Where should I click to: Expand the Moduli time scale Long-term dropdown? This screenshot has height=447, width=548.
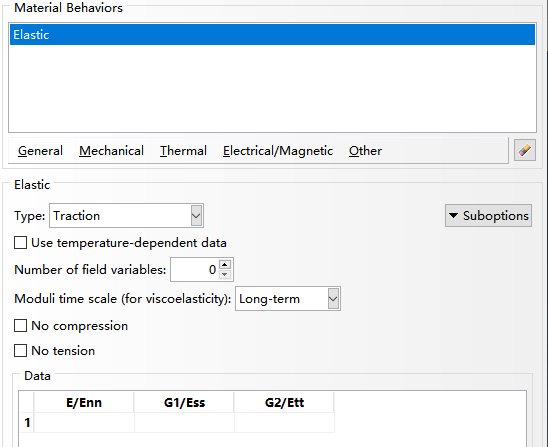click(x=288, y=299)
